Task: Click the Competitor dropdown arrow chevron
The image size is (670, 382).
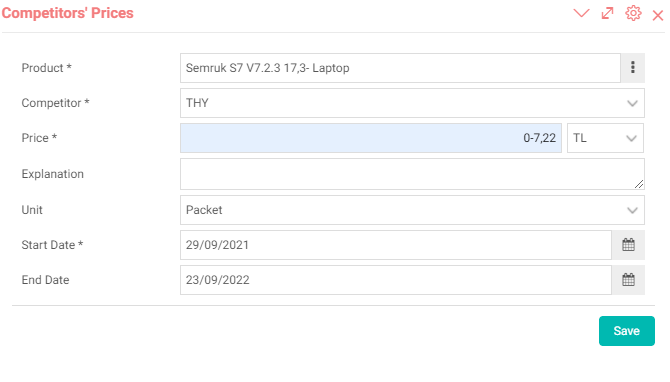Action: point(632,103)
